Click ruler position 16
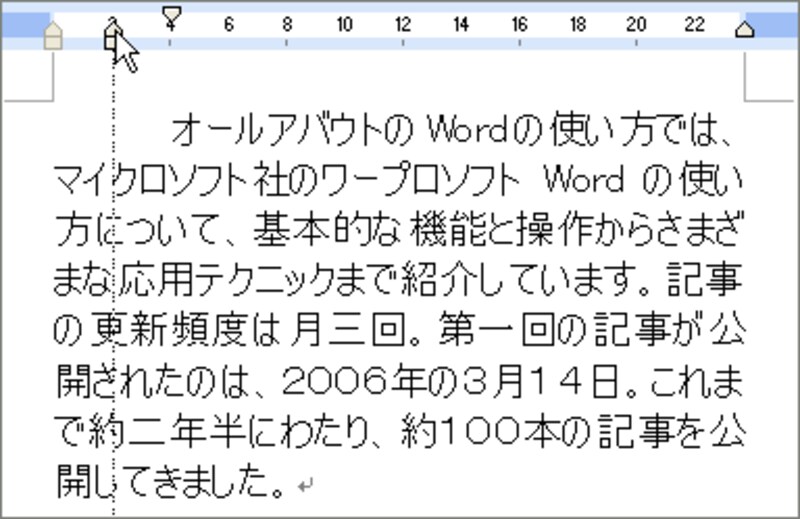The height and width of the screenshot is (519, 800). (x=519, y=24)
